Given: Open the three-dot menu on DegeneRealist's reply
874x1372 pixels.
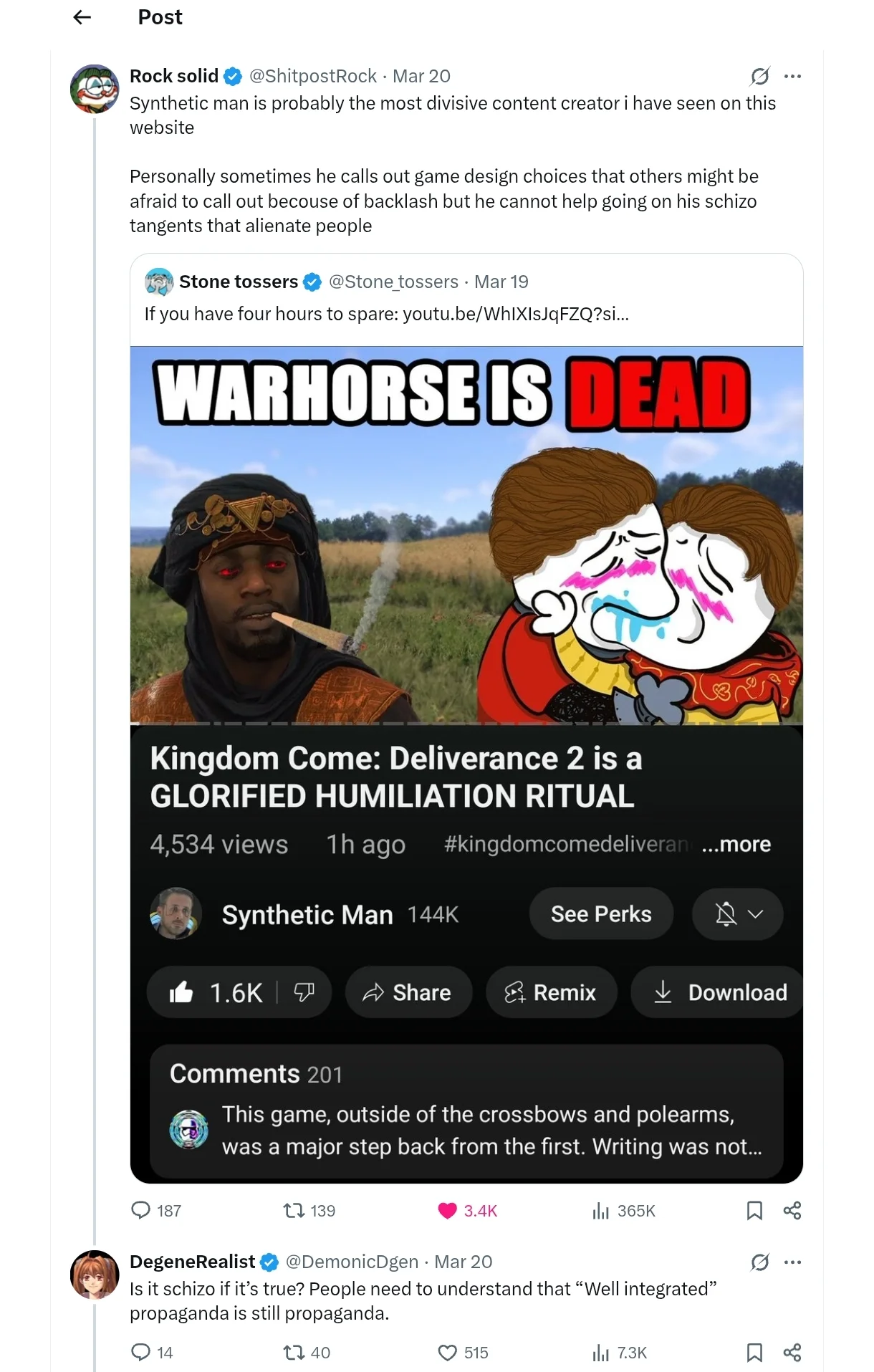Looking at the screenshot, I should [x=792, y=1262].
